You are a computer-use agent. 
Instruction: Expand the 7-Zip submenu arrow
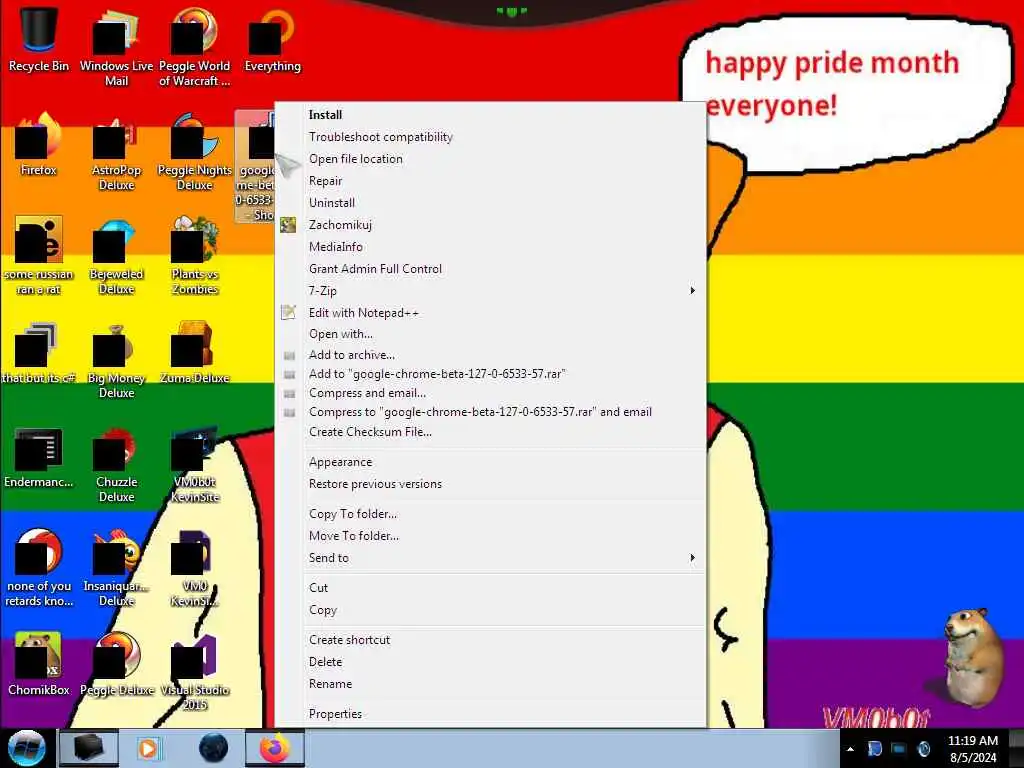tap(692, 291)
